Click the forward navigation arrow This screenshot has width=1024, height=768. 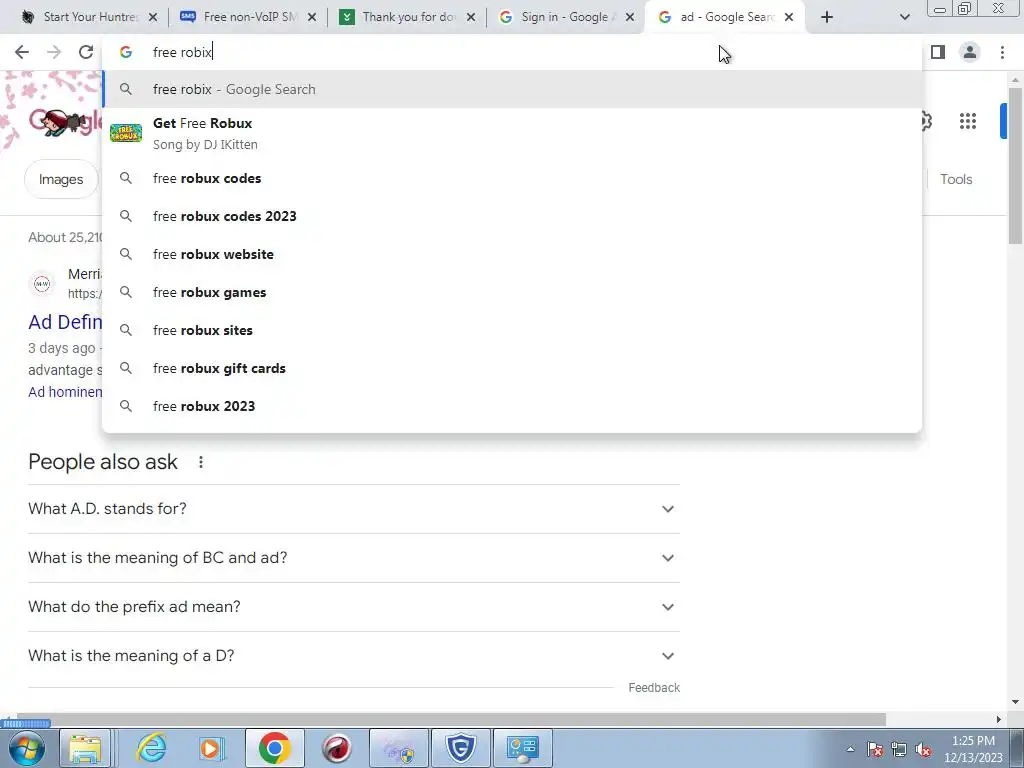(54, 52)
